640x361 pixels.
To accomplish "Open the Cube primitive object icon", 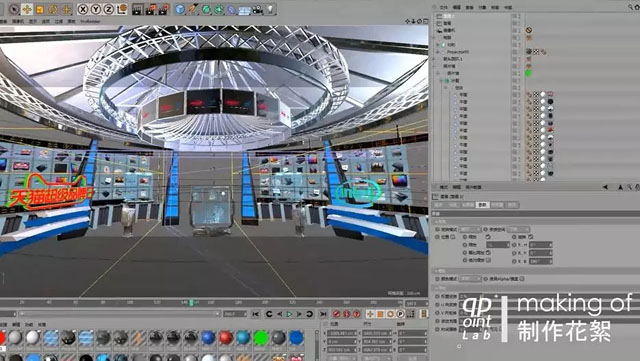I will (180, 9).
